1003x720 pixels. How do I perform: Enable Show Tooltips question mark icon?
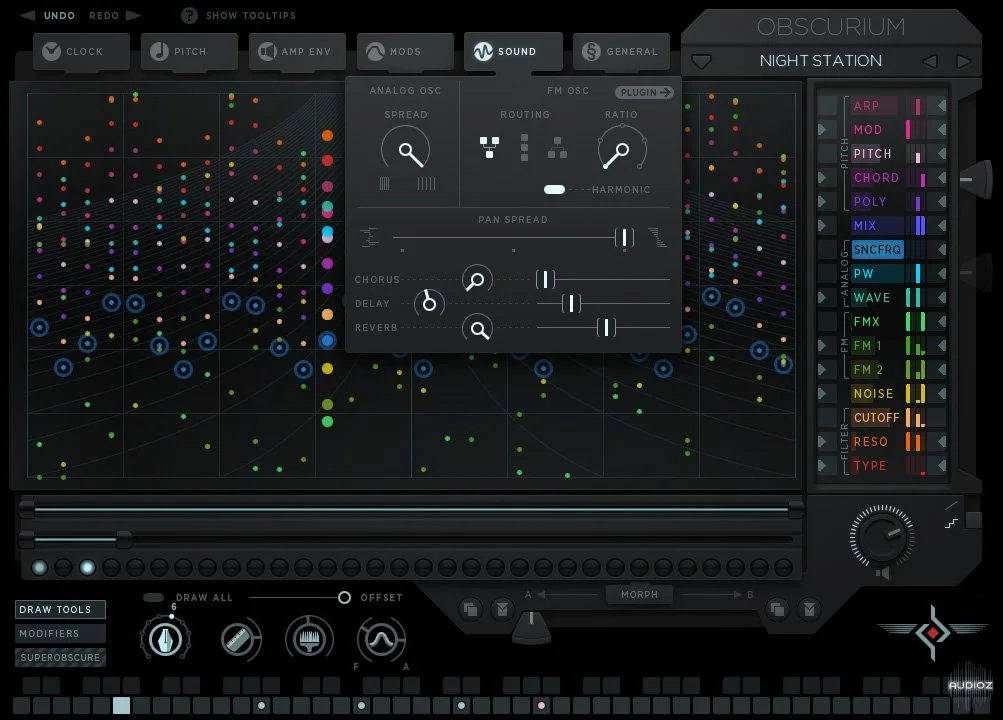pos(189,15)
